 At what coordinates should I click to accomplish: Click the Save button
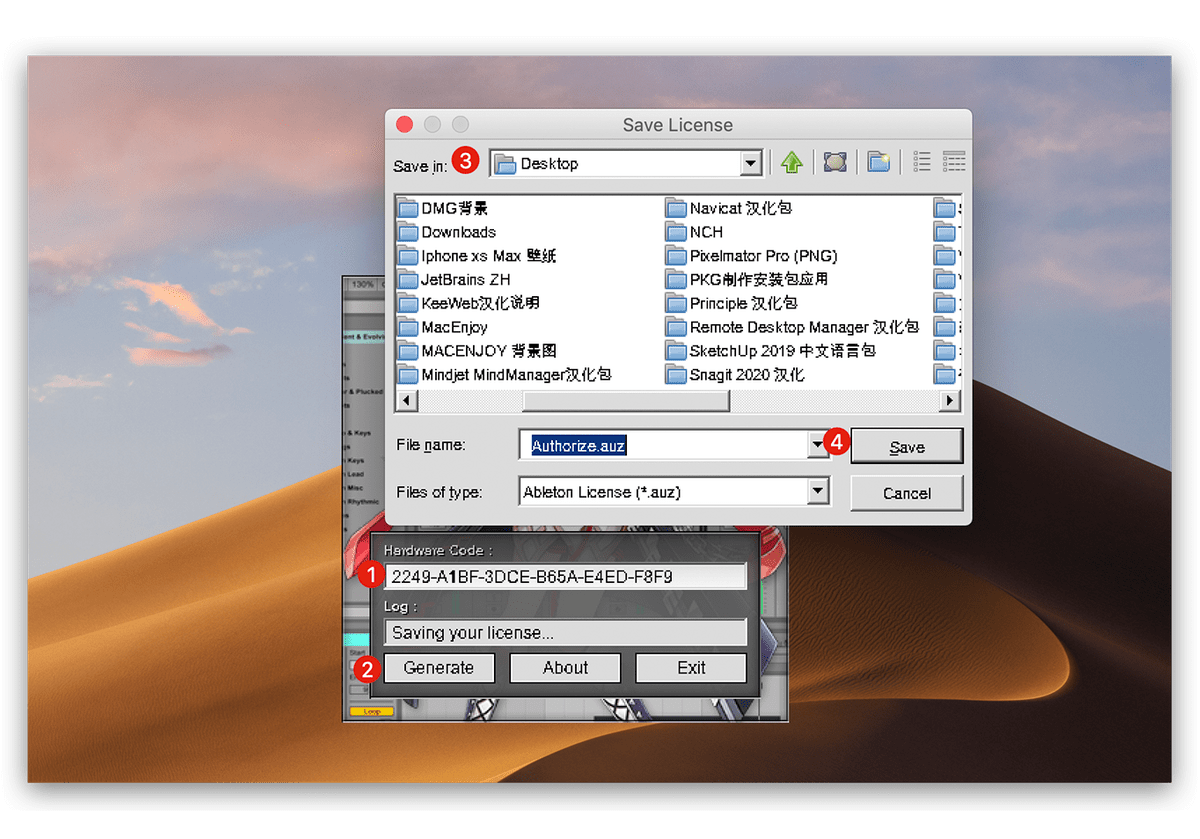(x=907, y=447)
